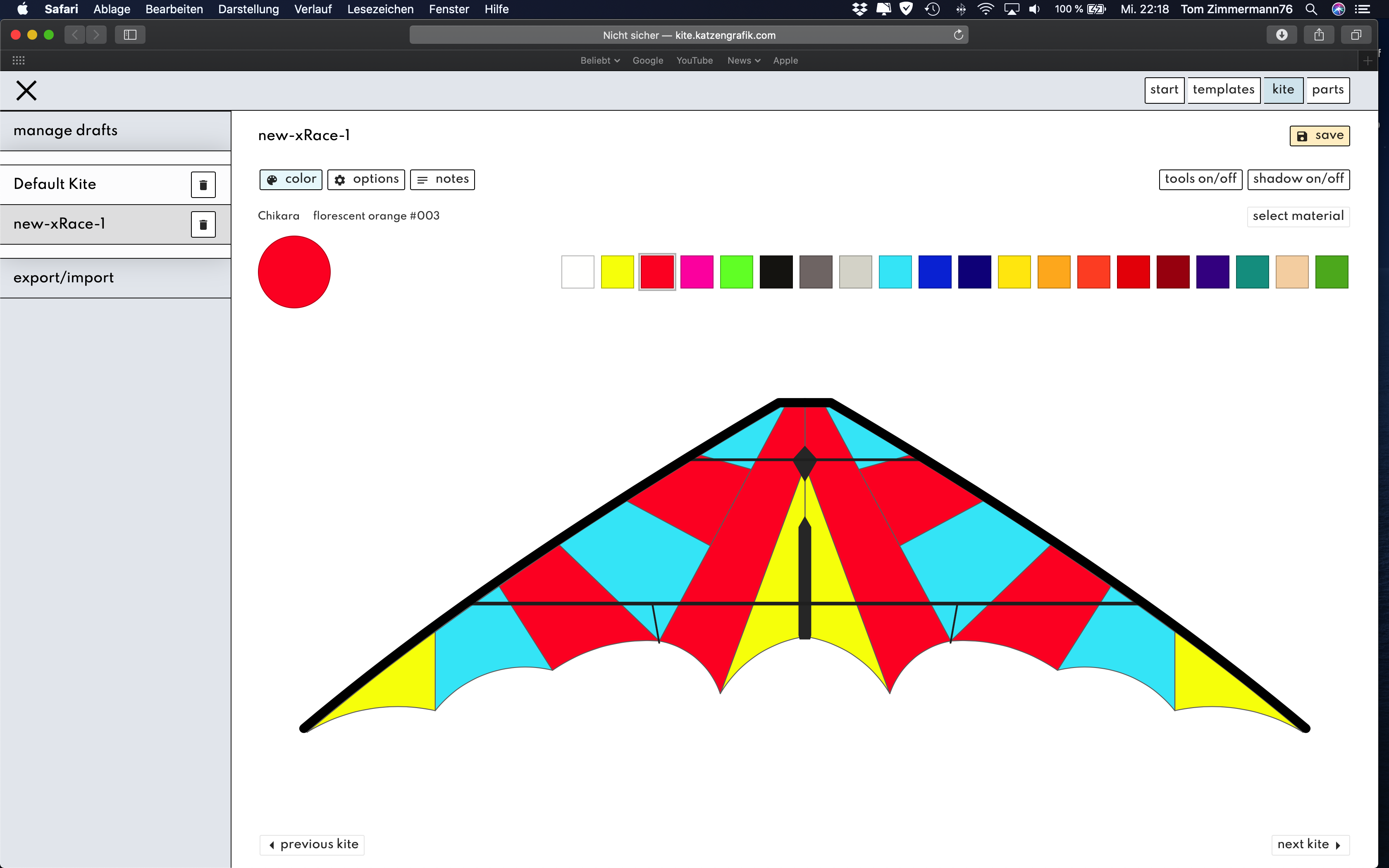
Task: Reload the page in address bar
Action: click(958, 35)
